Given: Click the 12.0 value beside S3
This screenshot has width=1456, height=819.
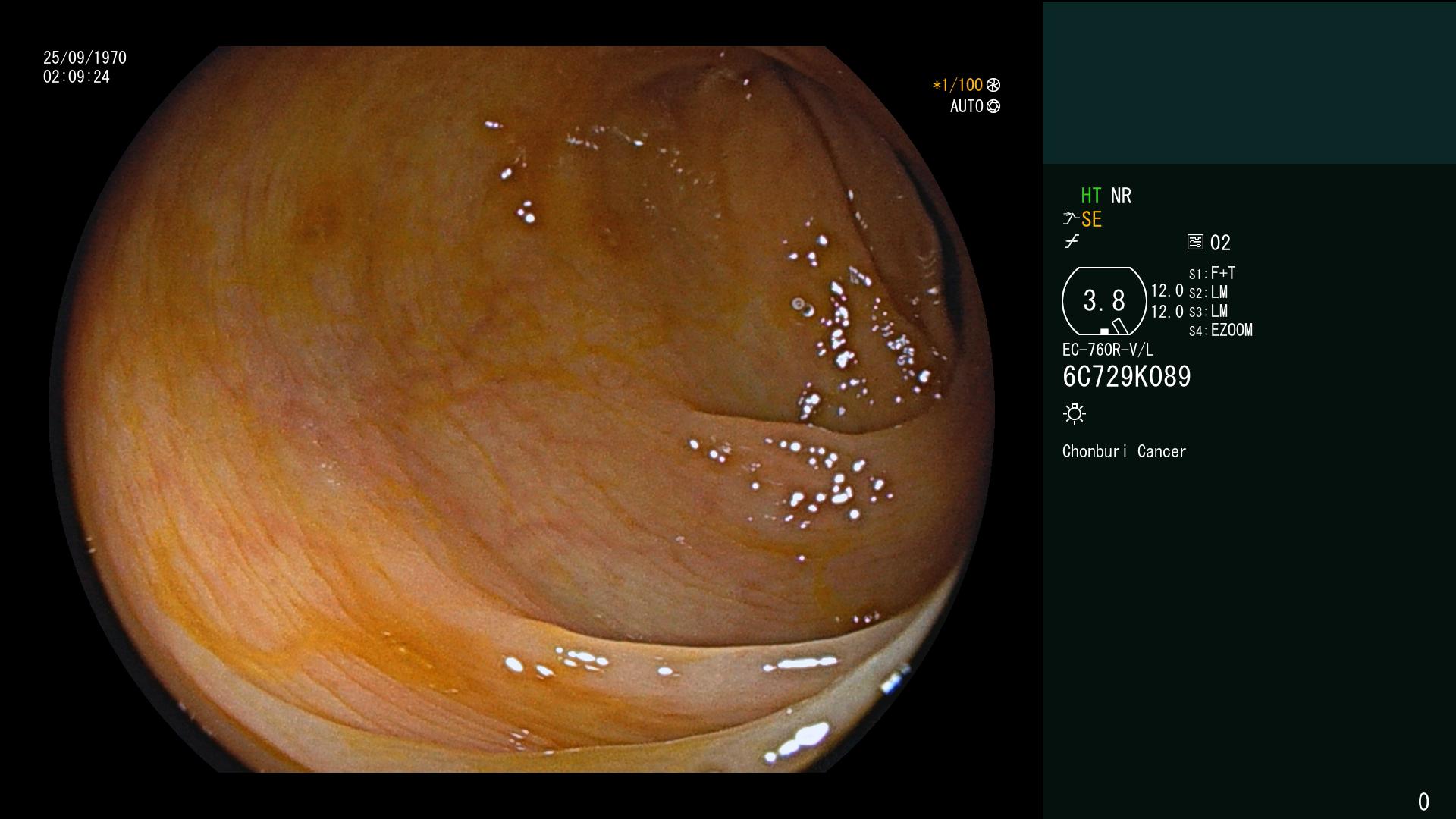Looking at the screenshot, I should (x=1167, y=311).
